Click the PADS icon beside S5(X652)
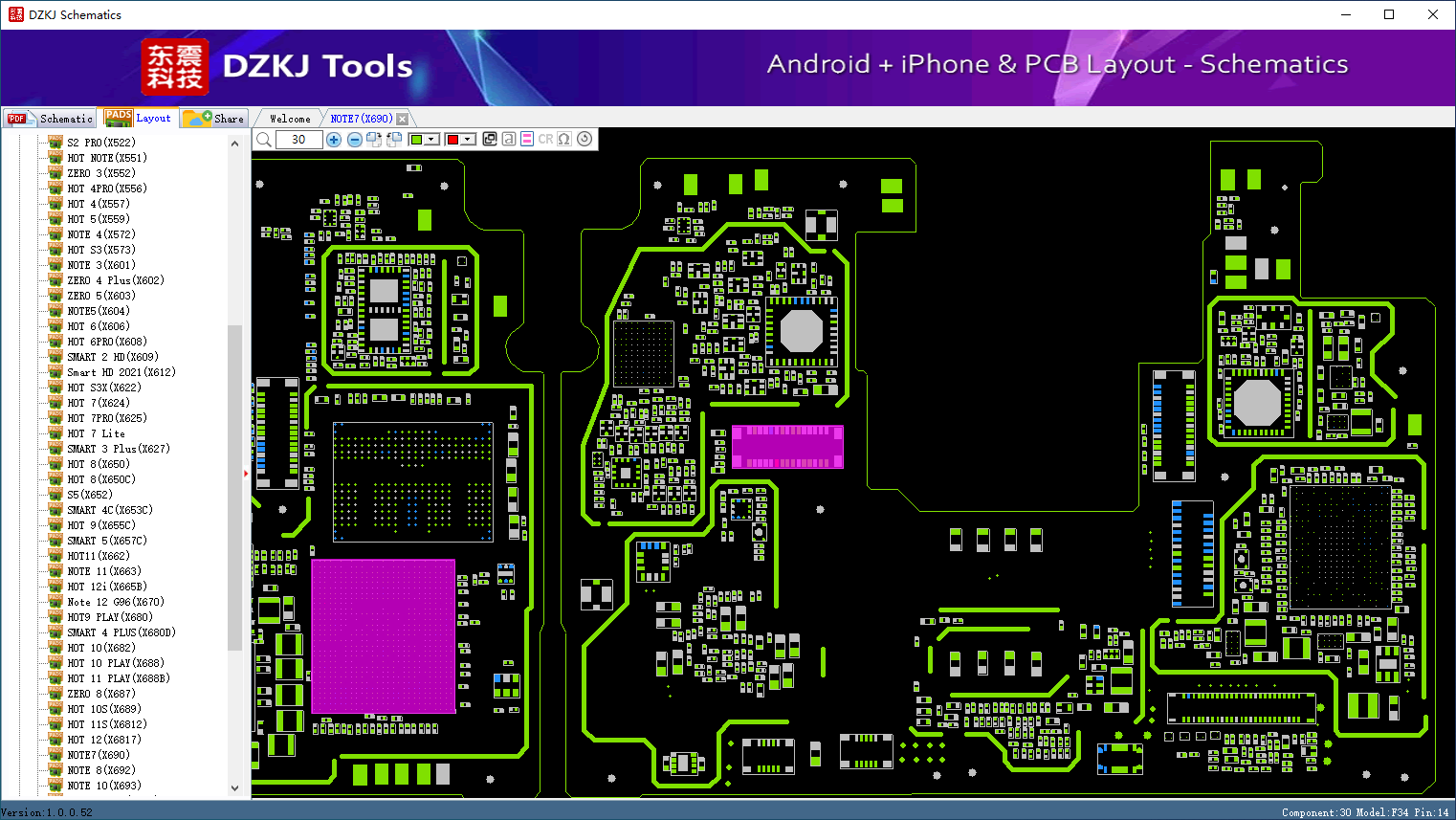 pos(55,495)
